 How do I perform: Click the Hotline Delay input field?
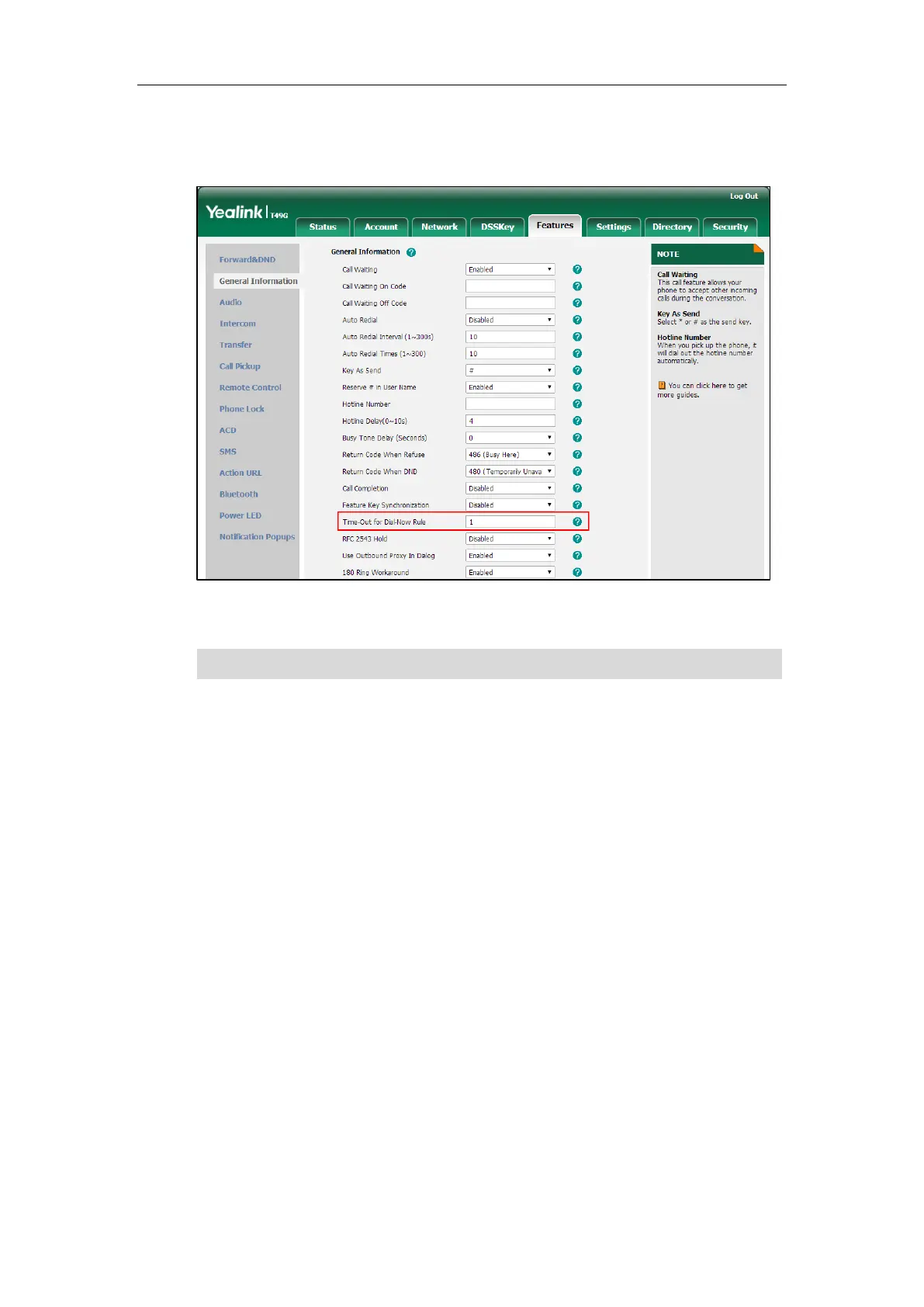[510, 421]
